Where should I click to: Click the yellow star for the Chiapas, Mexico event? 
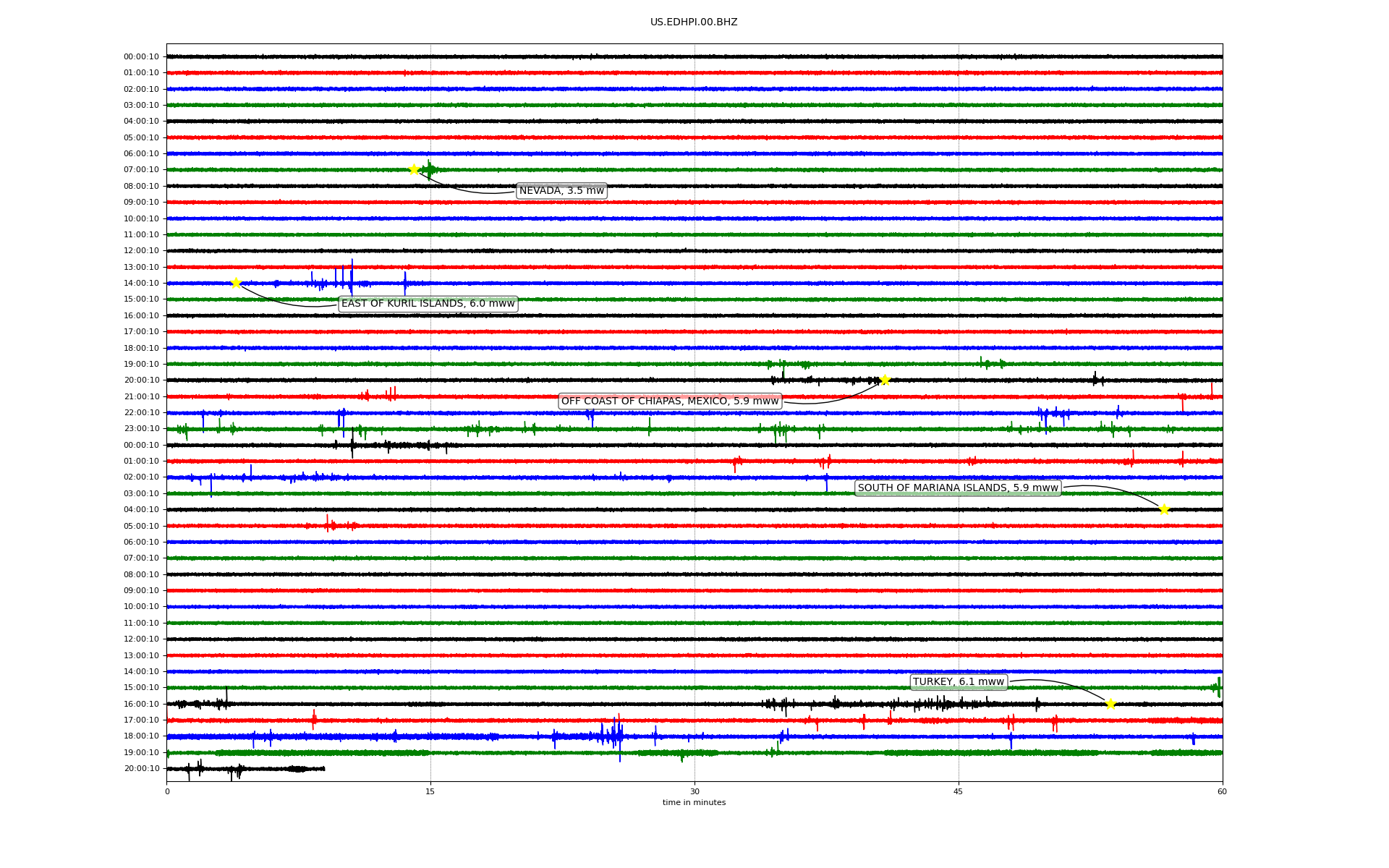(884, 380)
